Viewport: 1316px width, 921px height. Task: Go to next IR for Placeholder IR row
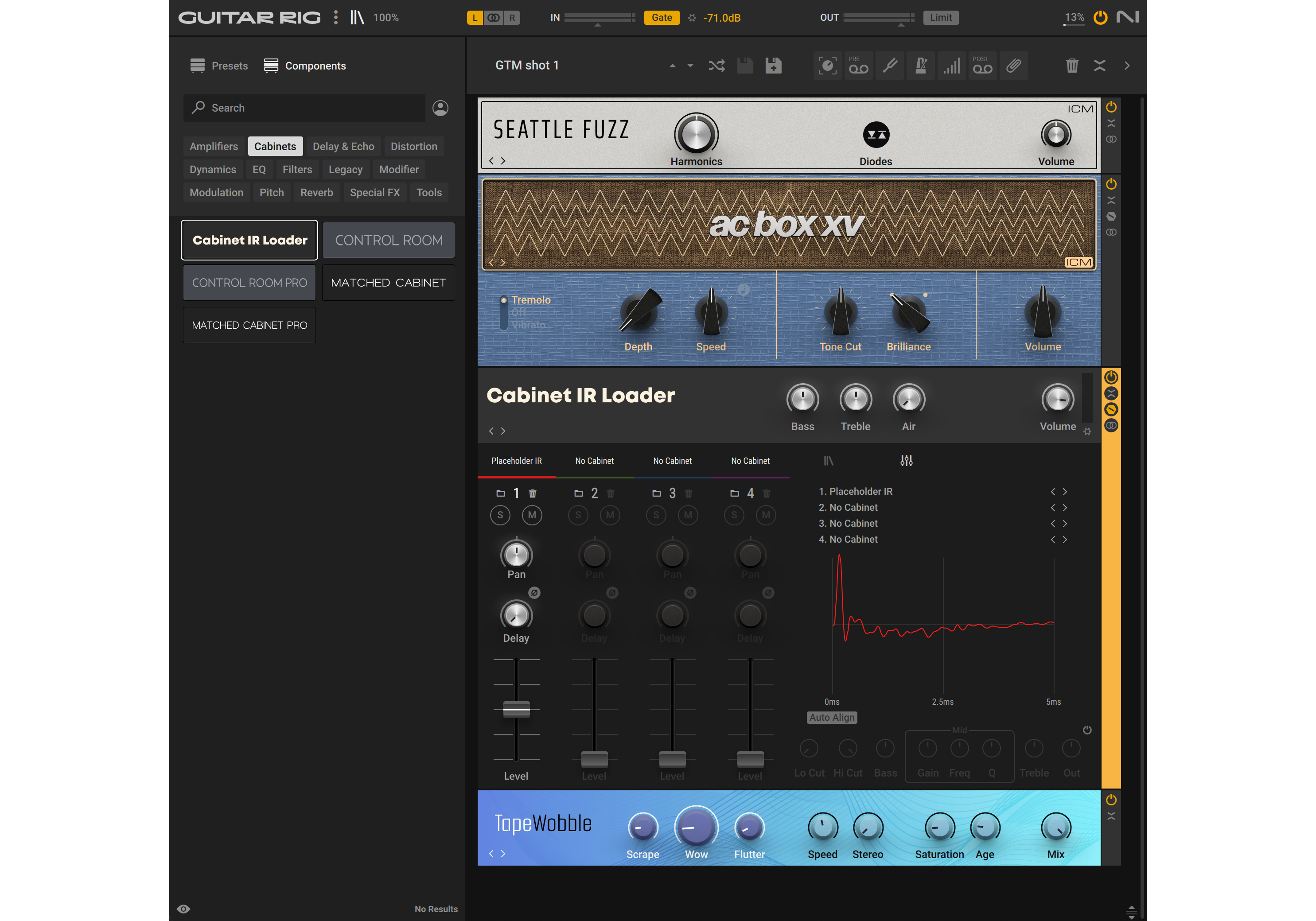click(1064, 492)
